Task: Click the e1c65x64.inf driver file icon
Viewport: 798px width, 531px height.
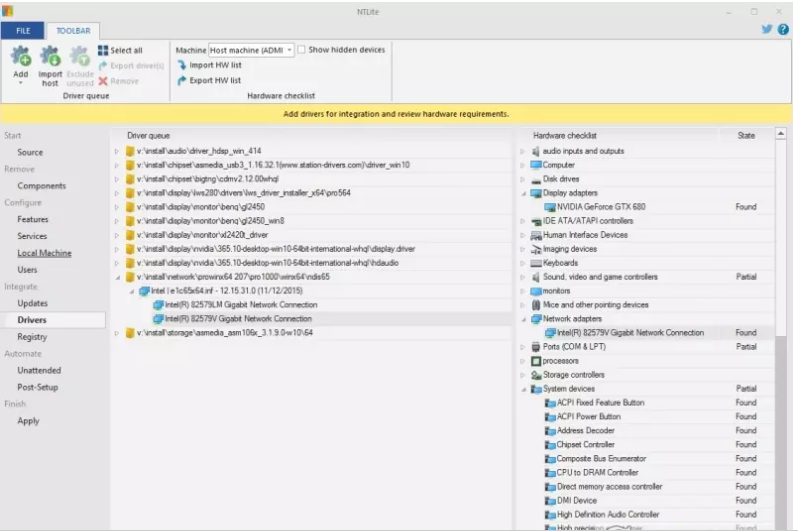Action: 145,291
